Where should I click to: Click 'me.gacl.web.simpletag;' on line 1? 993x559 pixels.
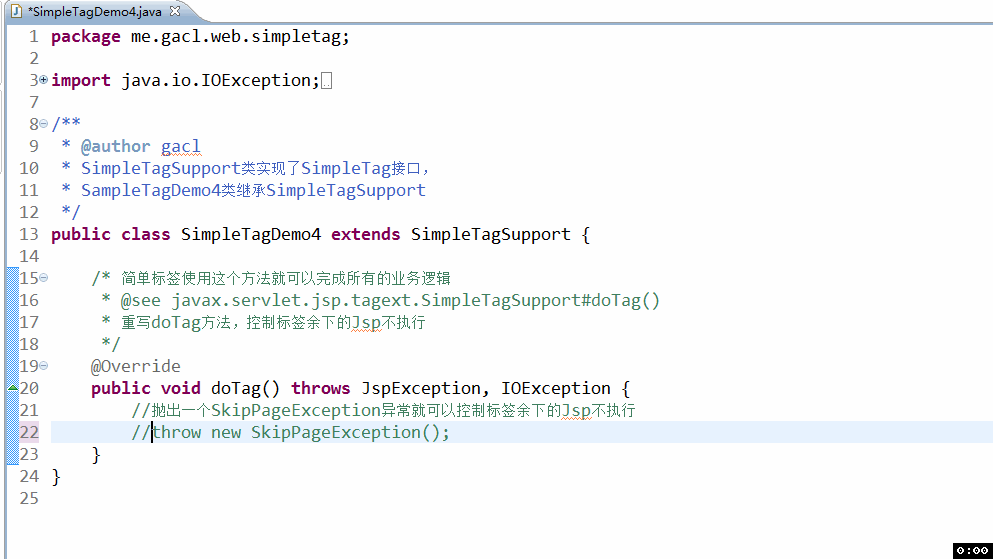(240, 37)
